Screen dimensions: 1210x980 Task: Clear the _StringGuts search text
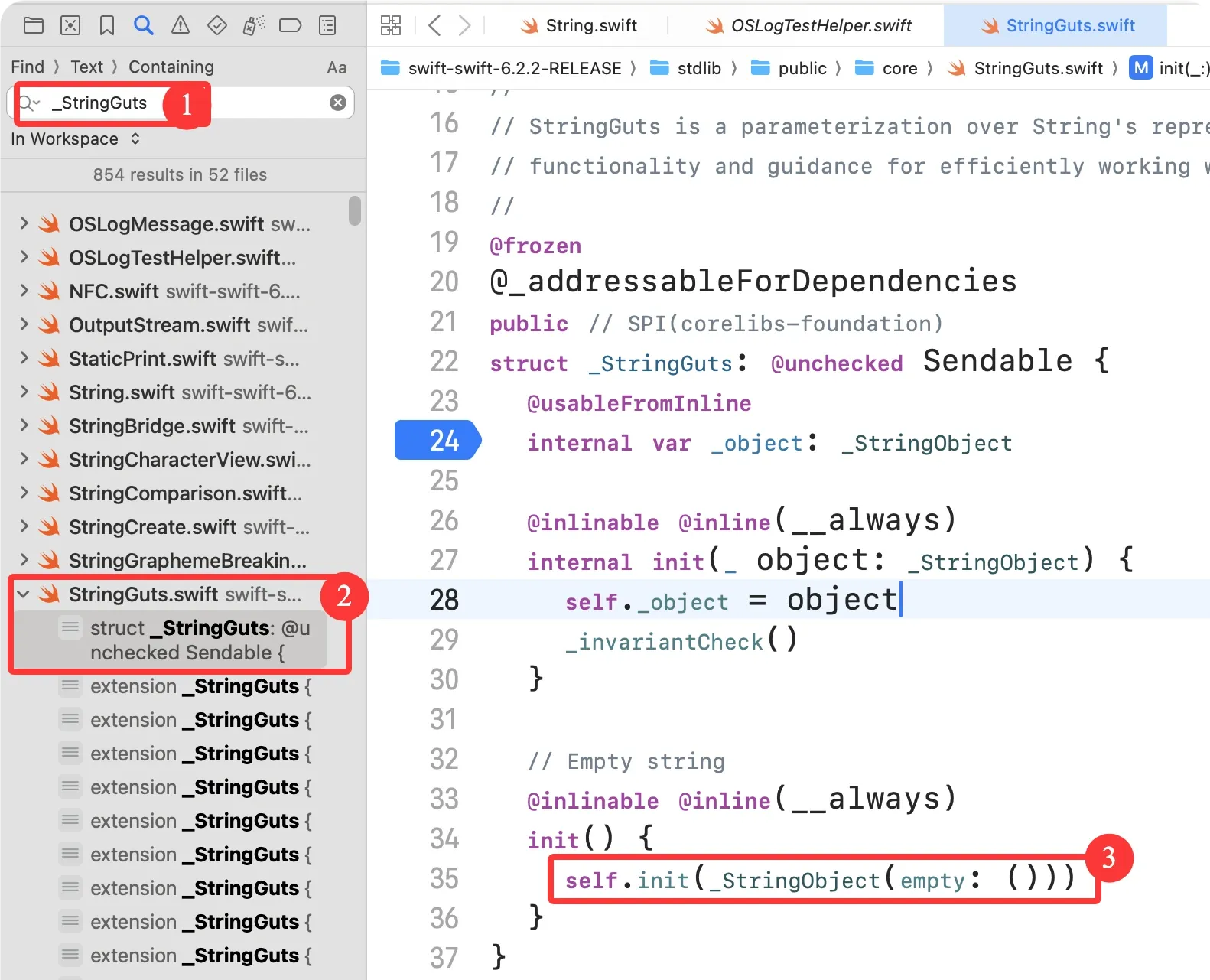(337, 103)
